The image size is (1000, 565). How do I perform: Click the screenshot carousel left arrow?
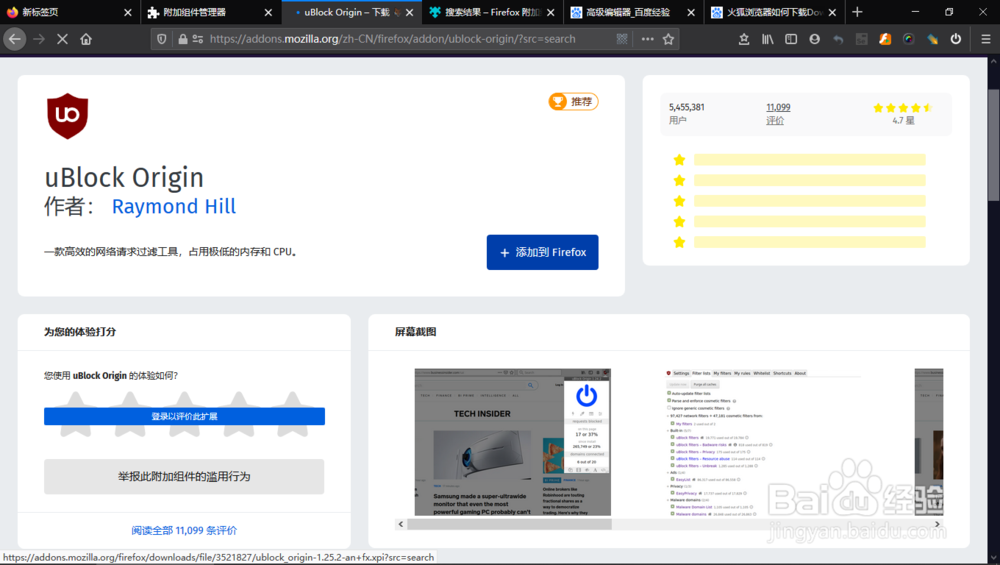(401, 524)
